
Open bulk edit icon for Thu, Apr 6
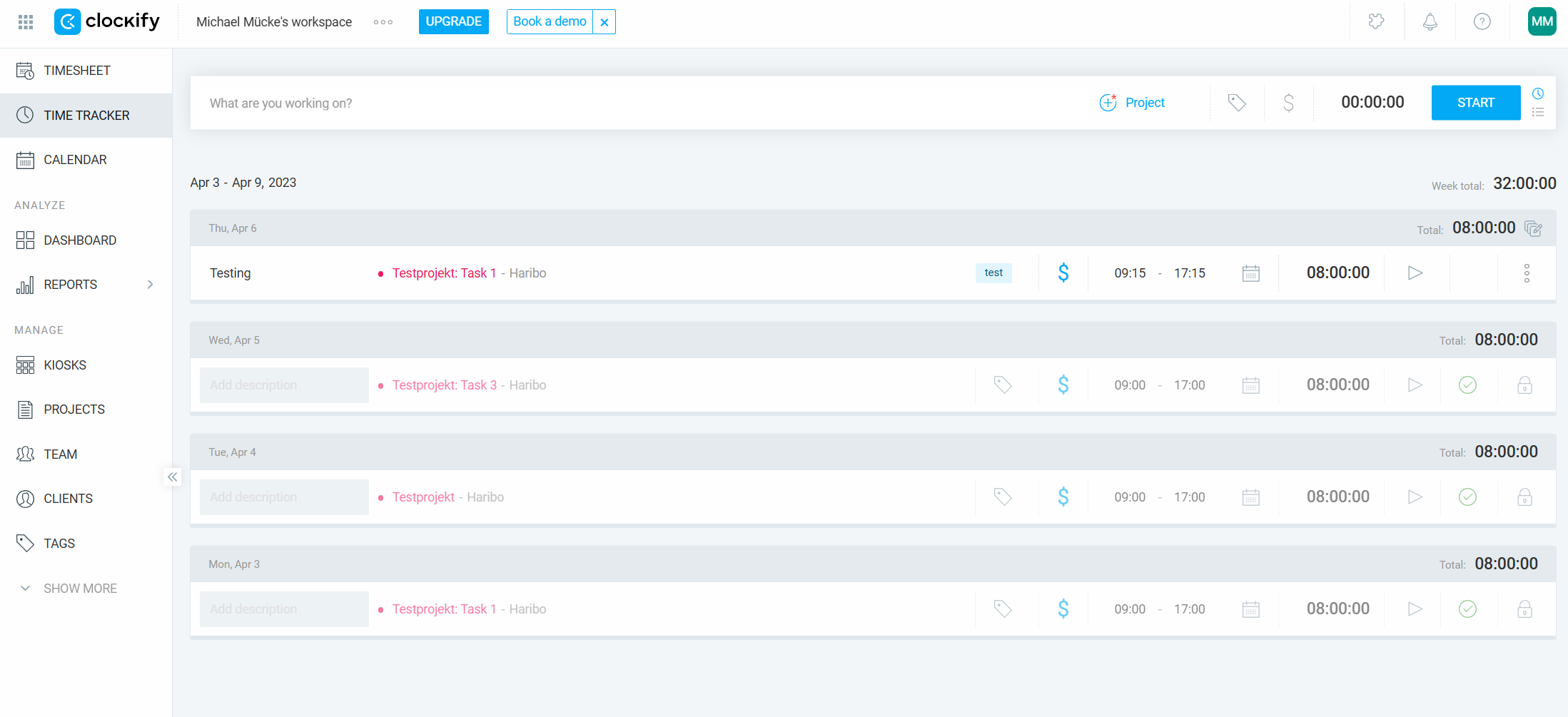point(1533,228)
